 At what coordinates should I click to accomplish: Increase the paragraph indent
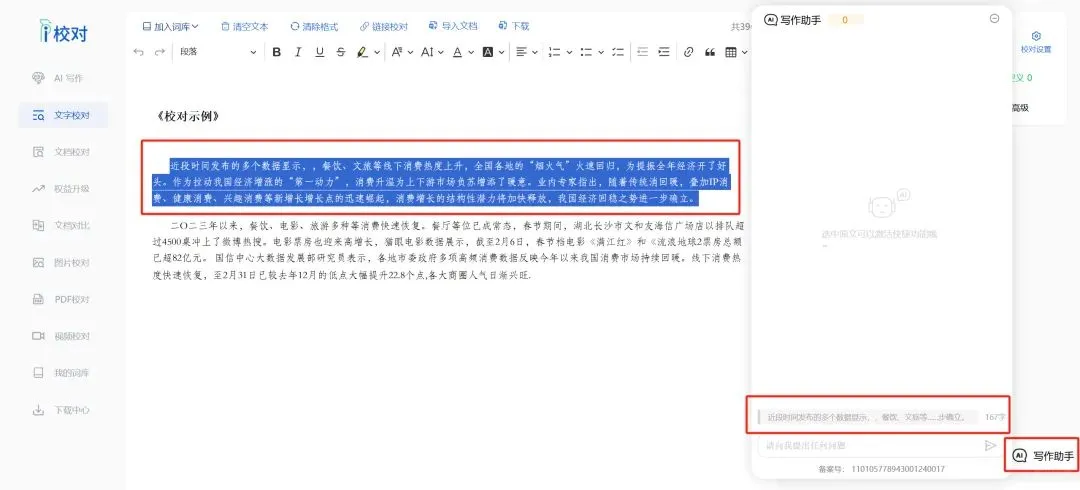click(664, 52)
